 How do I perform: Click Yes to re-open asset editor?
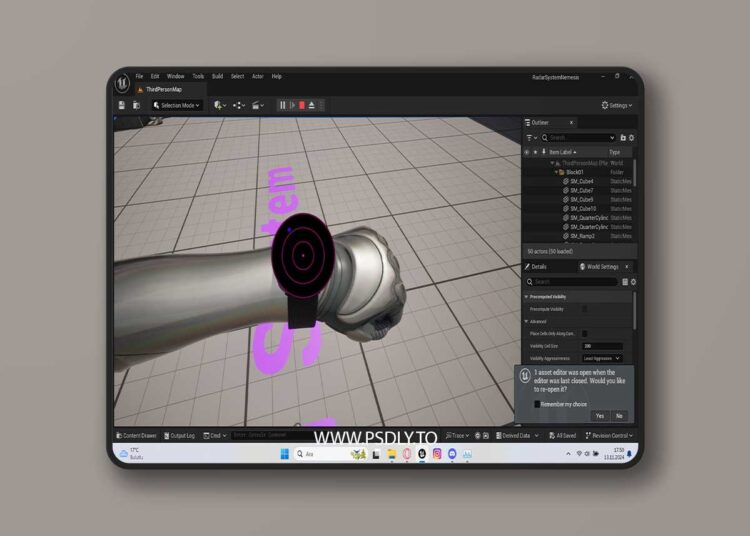coord(599,416)
